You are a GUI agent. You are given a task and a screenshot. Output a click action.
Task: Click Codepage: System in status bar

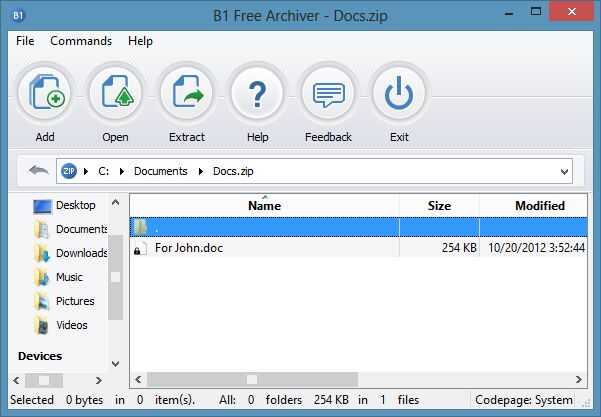click(524, 400)
